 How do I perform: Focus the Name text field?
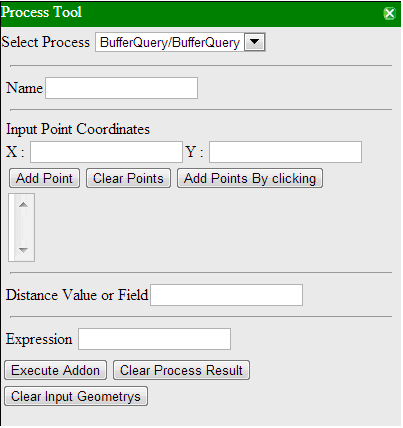tap(122, 88)
